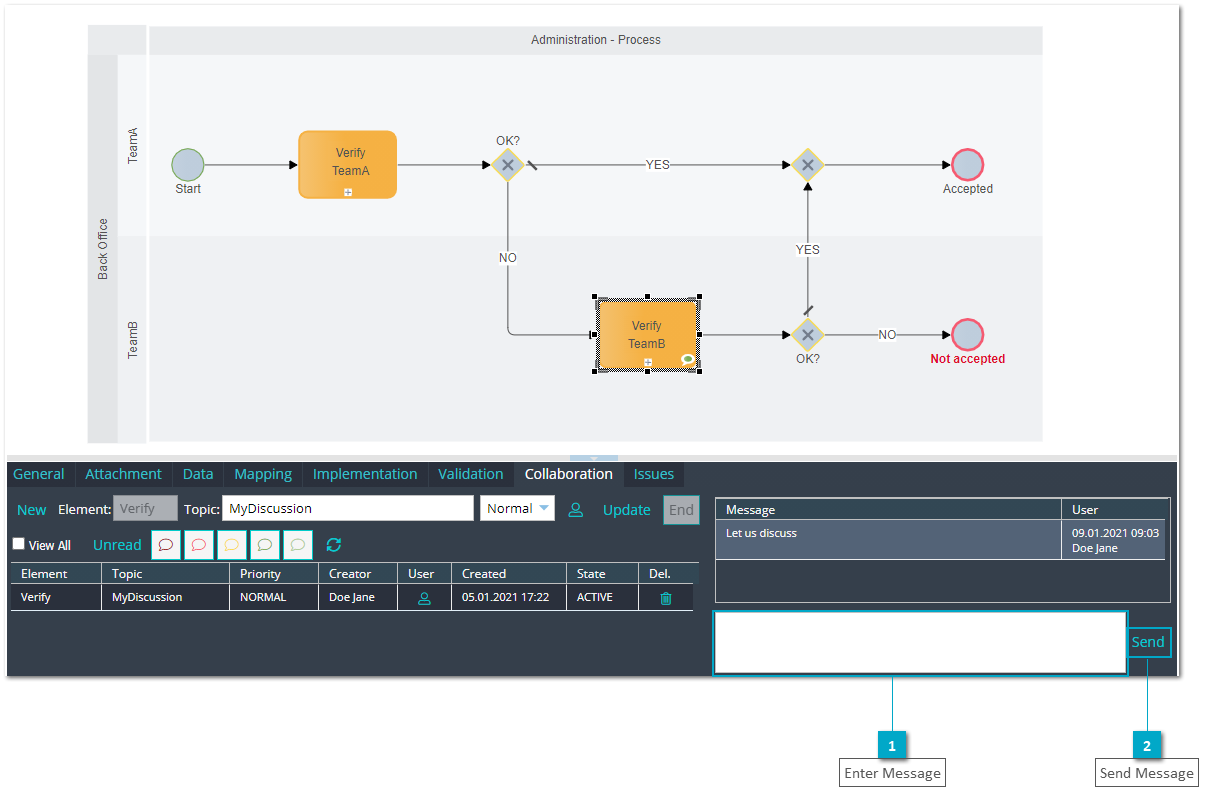1210x799 pixels.
Task: Expand the Verify TeamA subprocess plus marker
Action: (348, 191)
